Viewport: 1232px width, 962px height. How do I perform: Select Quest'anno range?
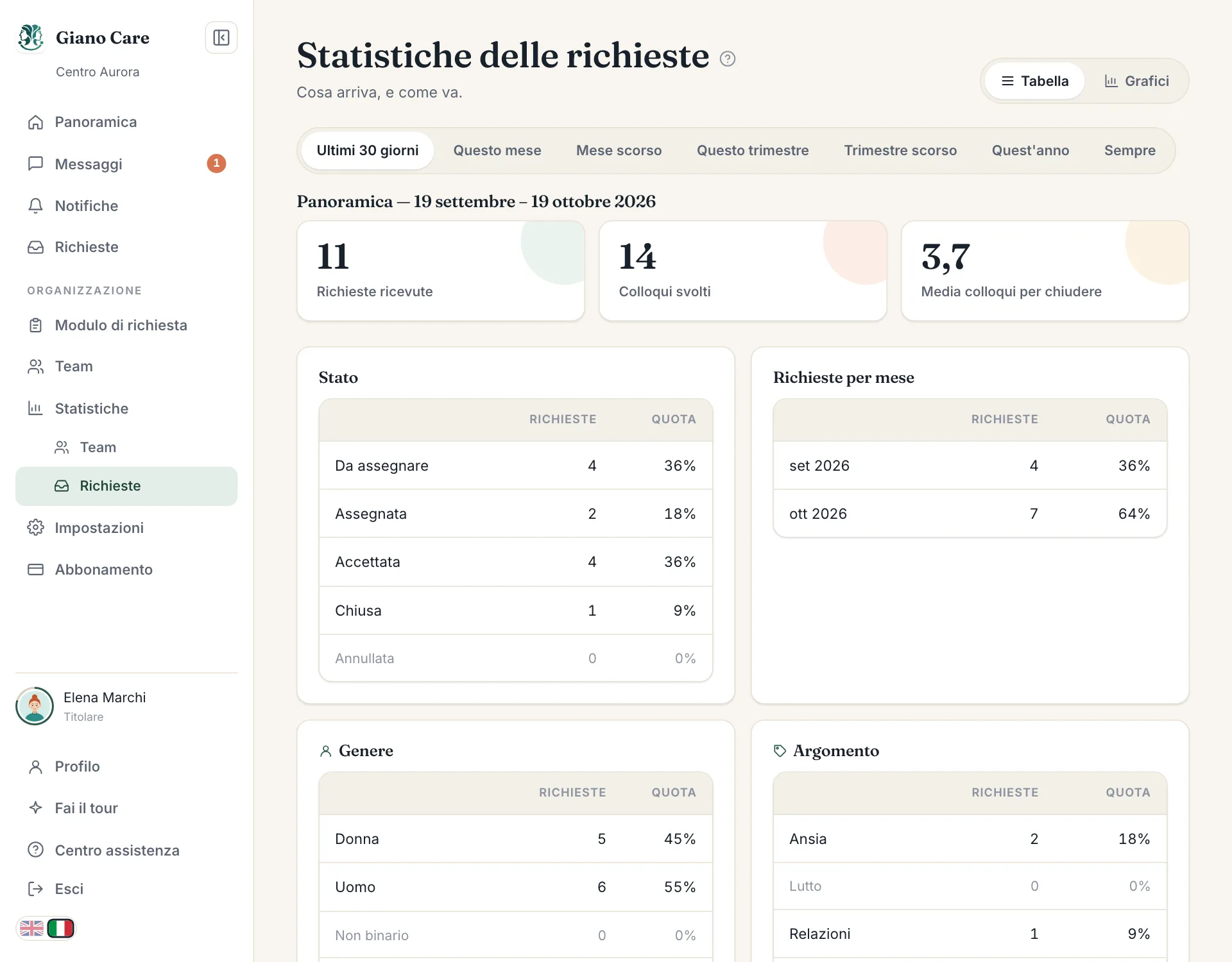point(1031,151)
